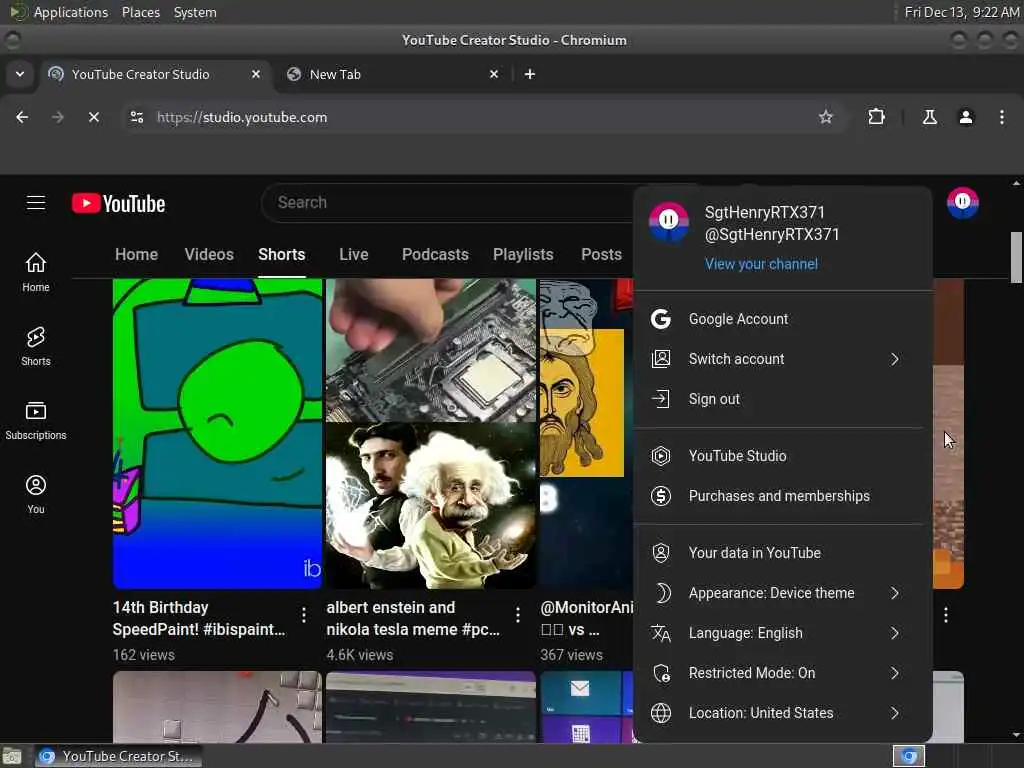Click the browser forward arrow
This screenshot has height=768, width=1024.
coord(57,117)
